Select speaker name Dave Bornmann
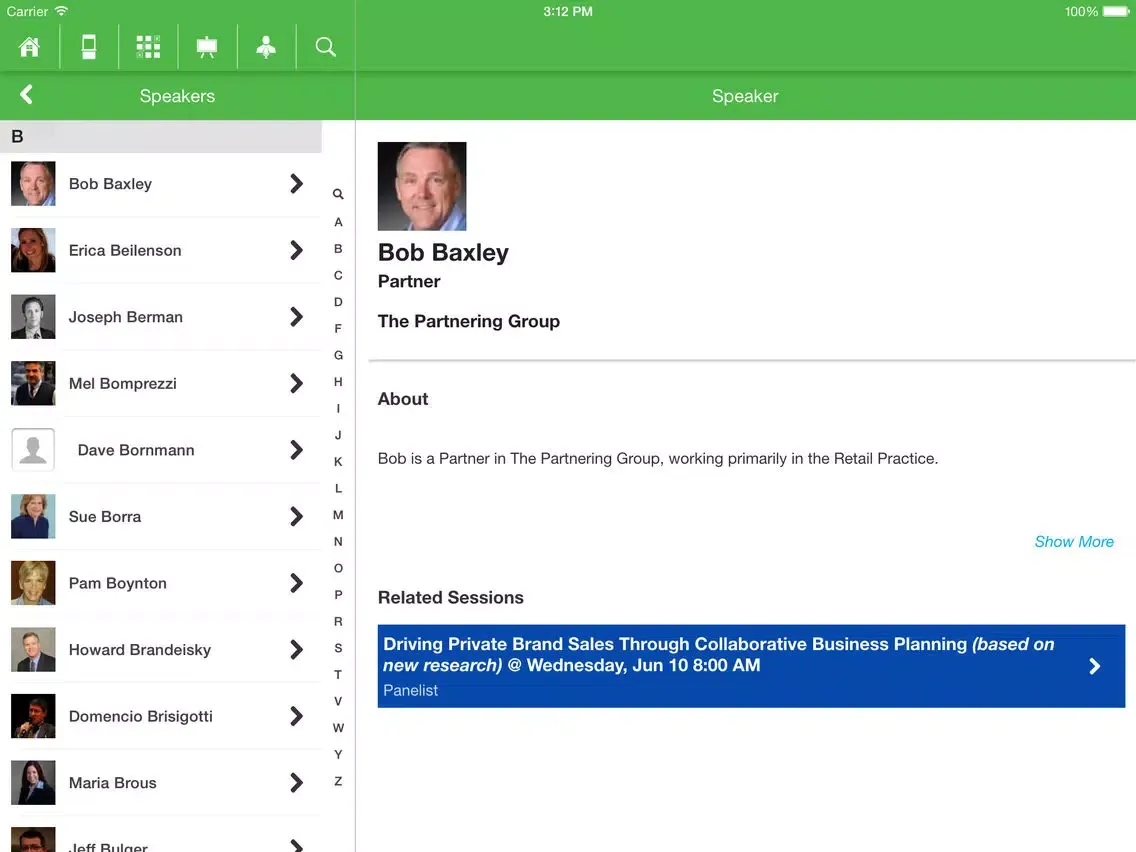 [136, 450]
